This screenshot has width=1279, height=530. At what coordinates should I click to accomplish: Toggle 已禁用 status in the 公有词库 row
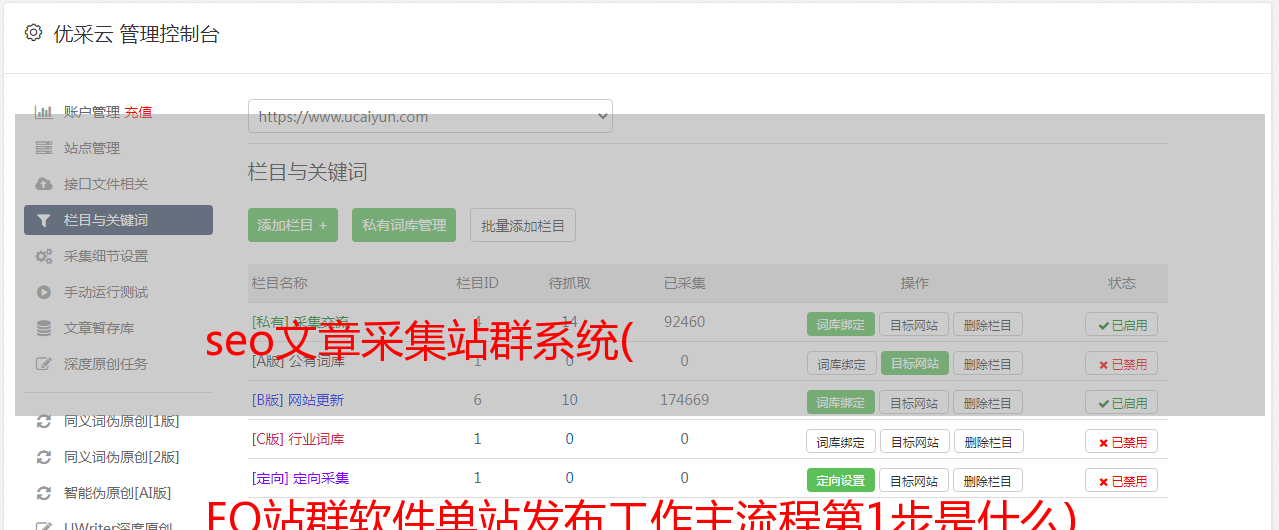click(1121, 363)
